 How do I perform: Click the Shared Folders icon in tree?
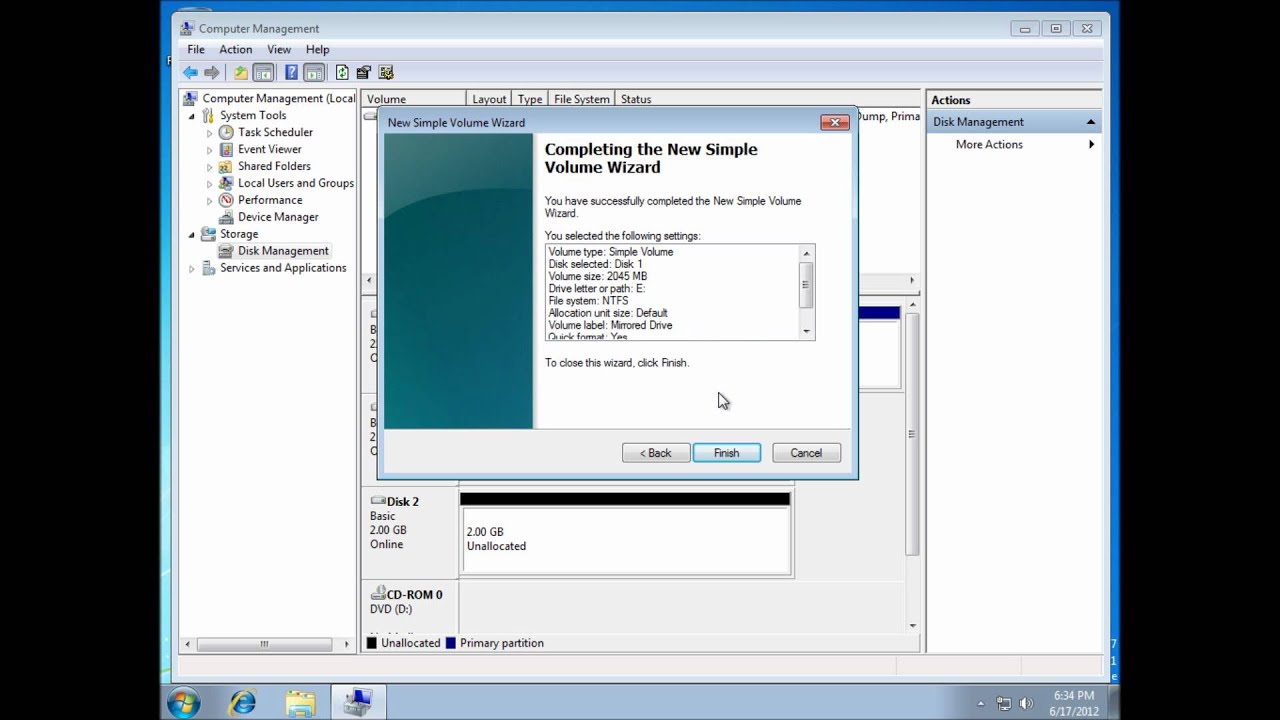point(226,166)
